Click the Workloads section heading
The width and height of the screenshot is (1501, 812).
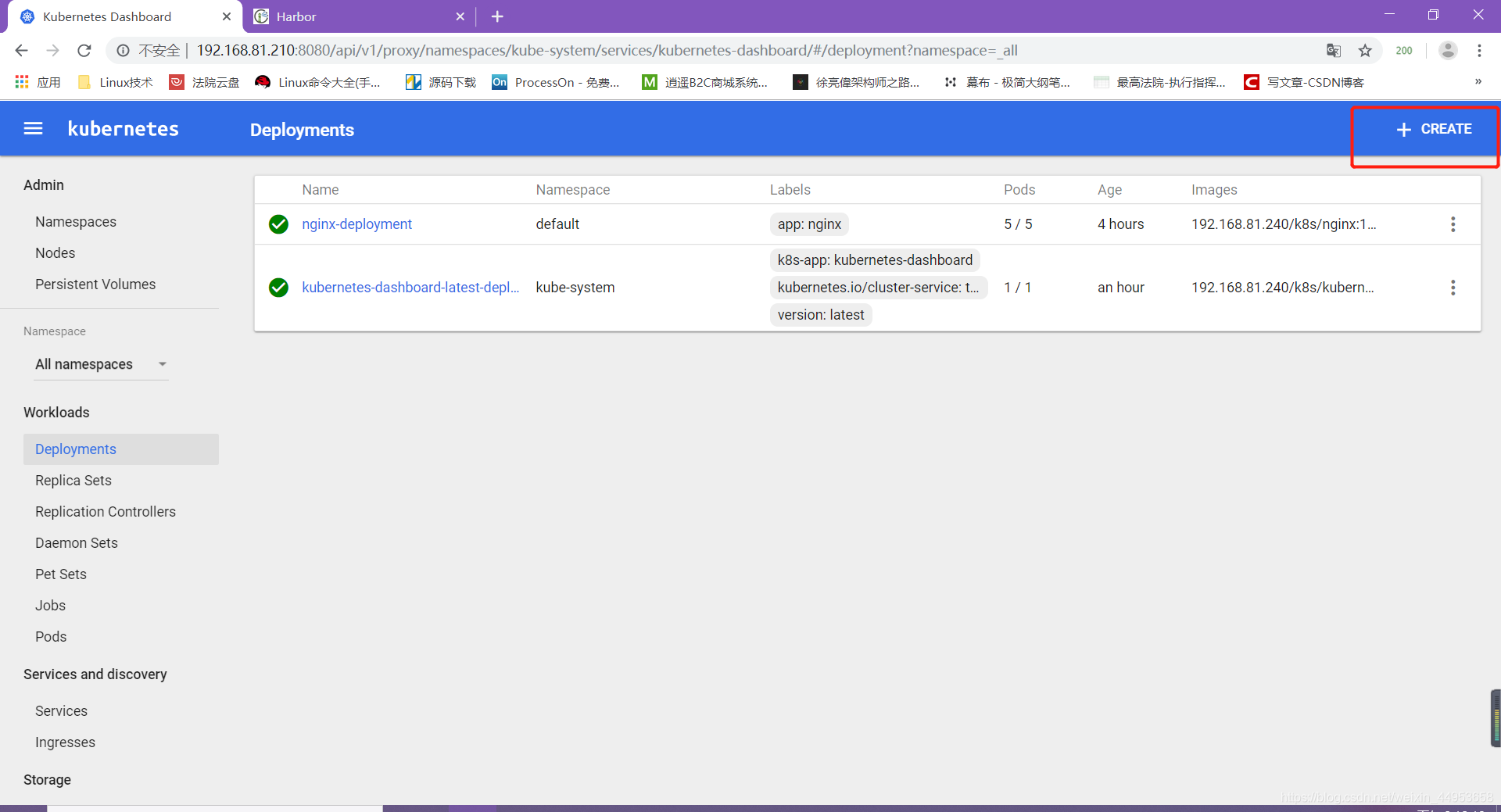[56, 413]
